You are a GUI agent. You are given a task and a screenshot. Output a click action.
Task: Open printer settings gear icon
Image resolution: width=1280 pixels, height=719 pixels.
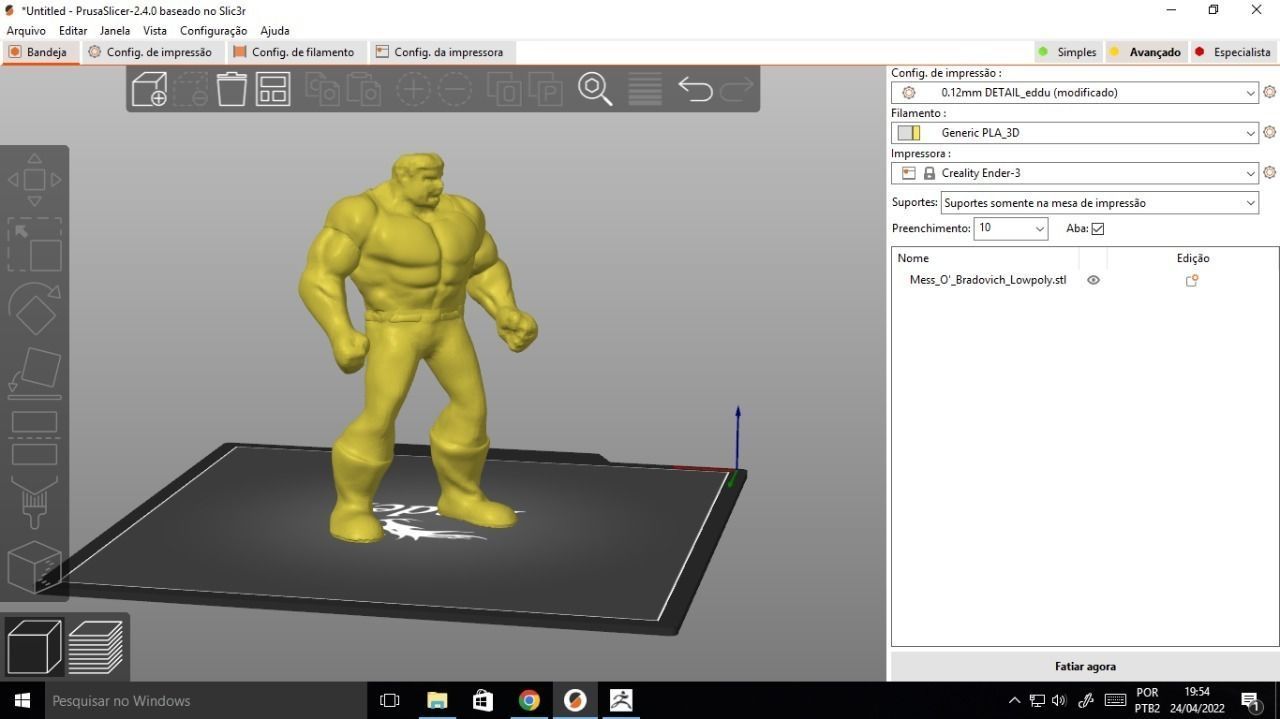coord(1269,172)
